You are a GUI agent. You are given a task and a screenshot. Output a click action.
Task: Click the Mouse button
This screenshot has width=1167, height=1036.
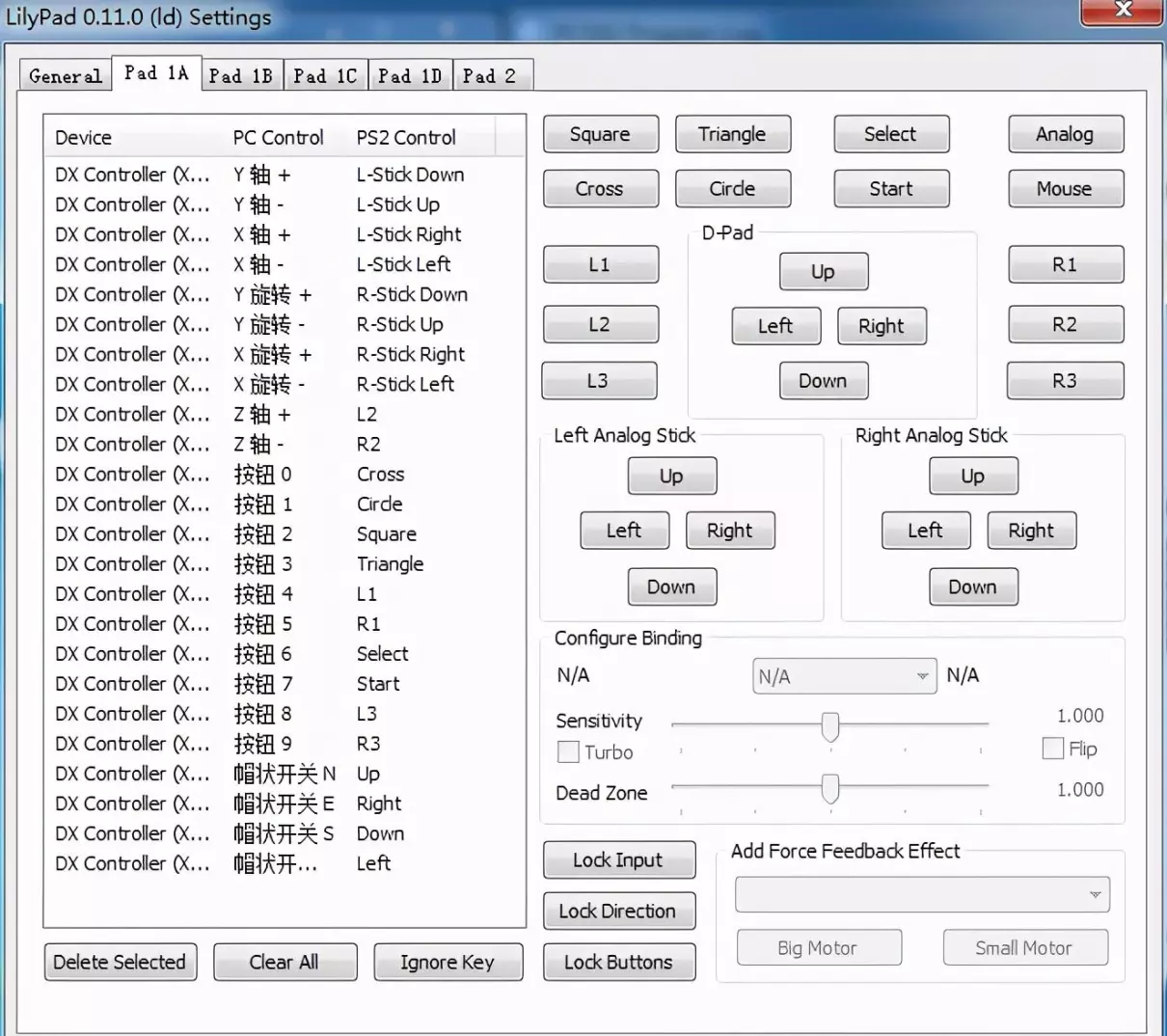coord(1066,189)
